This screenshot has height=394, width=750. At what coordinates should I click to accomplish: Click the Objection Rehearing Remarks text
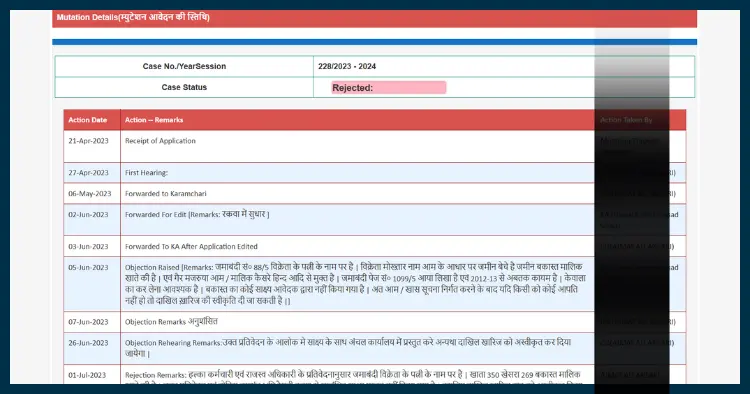coord(348,348)
